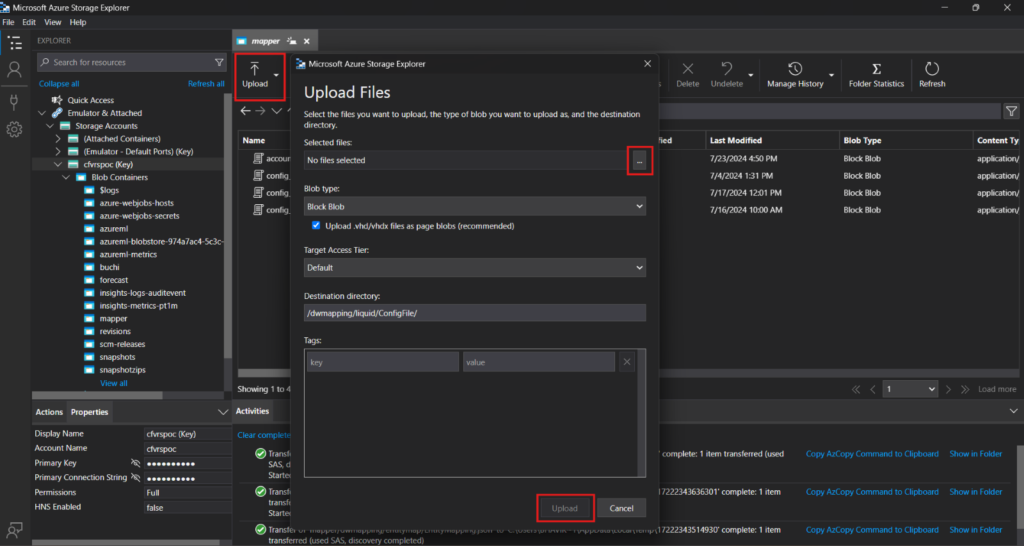Click the Delete toolbar icon

[x=688, y=76]
